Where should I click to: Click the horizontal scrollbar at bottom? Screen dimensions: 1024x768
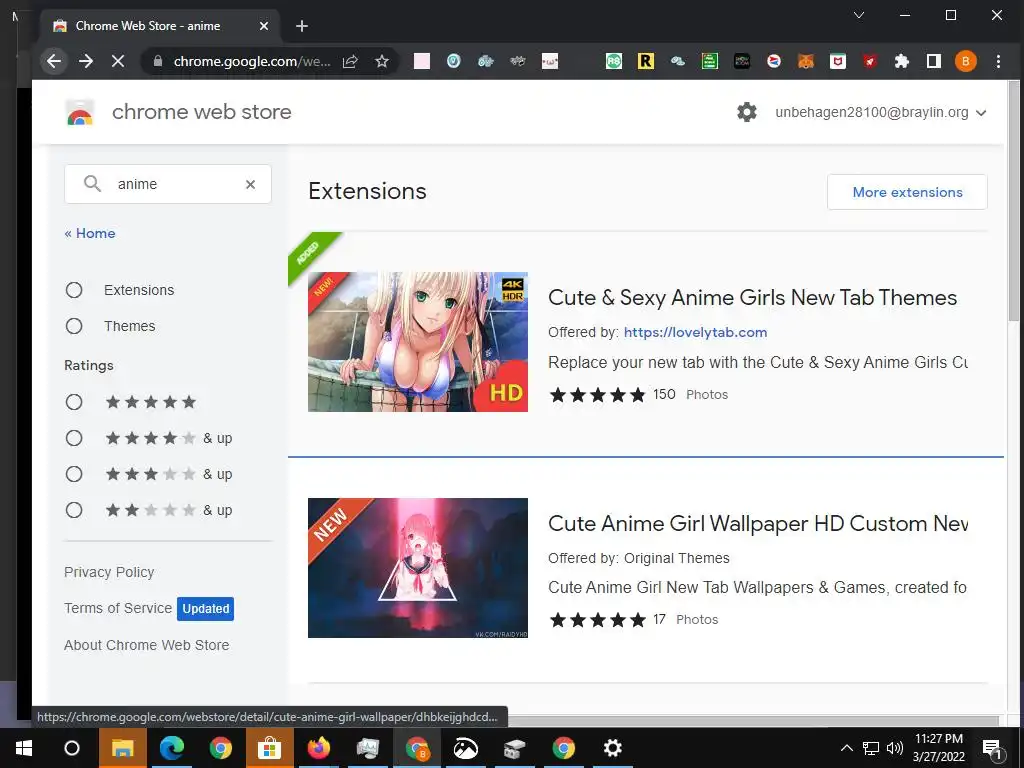click(751, 721)
